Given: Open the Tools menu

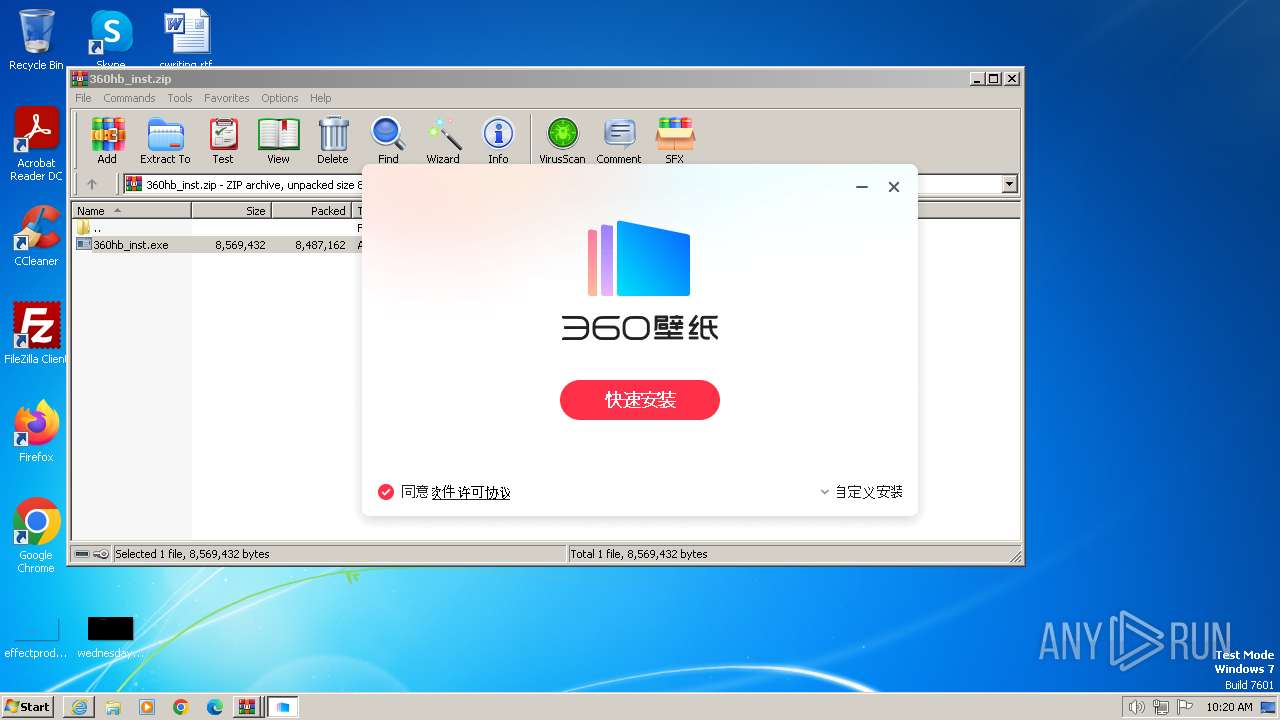Looking at the screenshot, I should tap(180, 98).
